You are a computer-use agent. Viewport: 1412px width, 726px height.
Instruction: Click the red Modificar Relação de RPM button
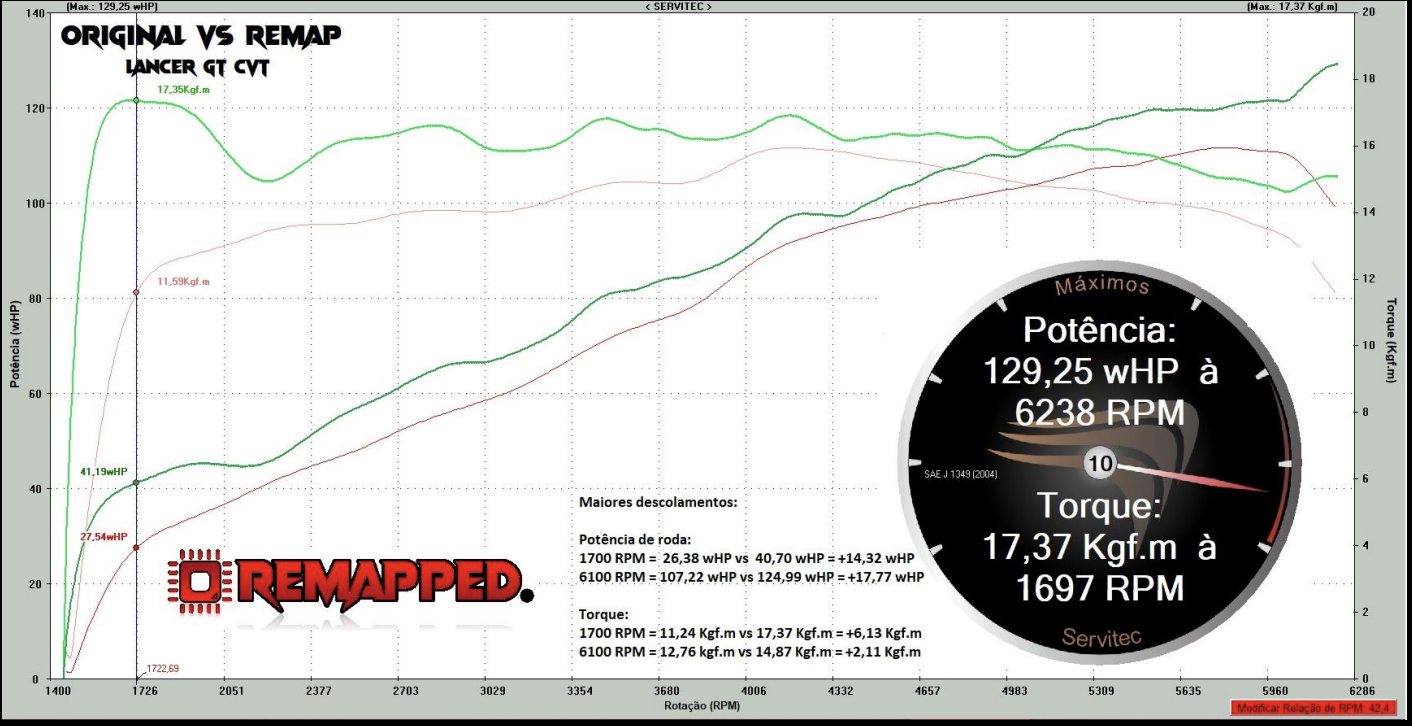tap(1315, 708)
